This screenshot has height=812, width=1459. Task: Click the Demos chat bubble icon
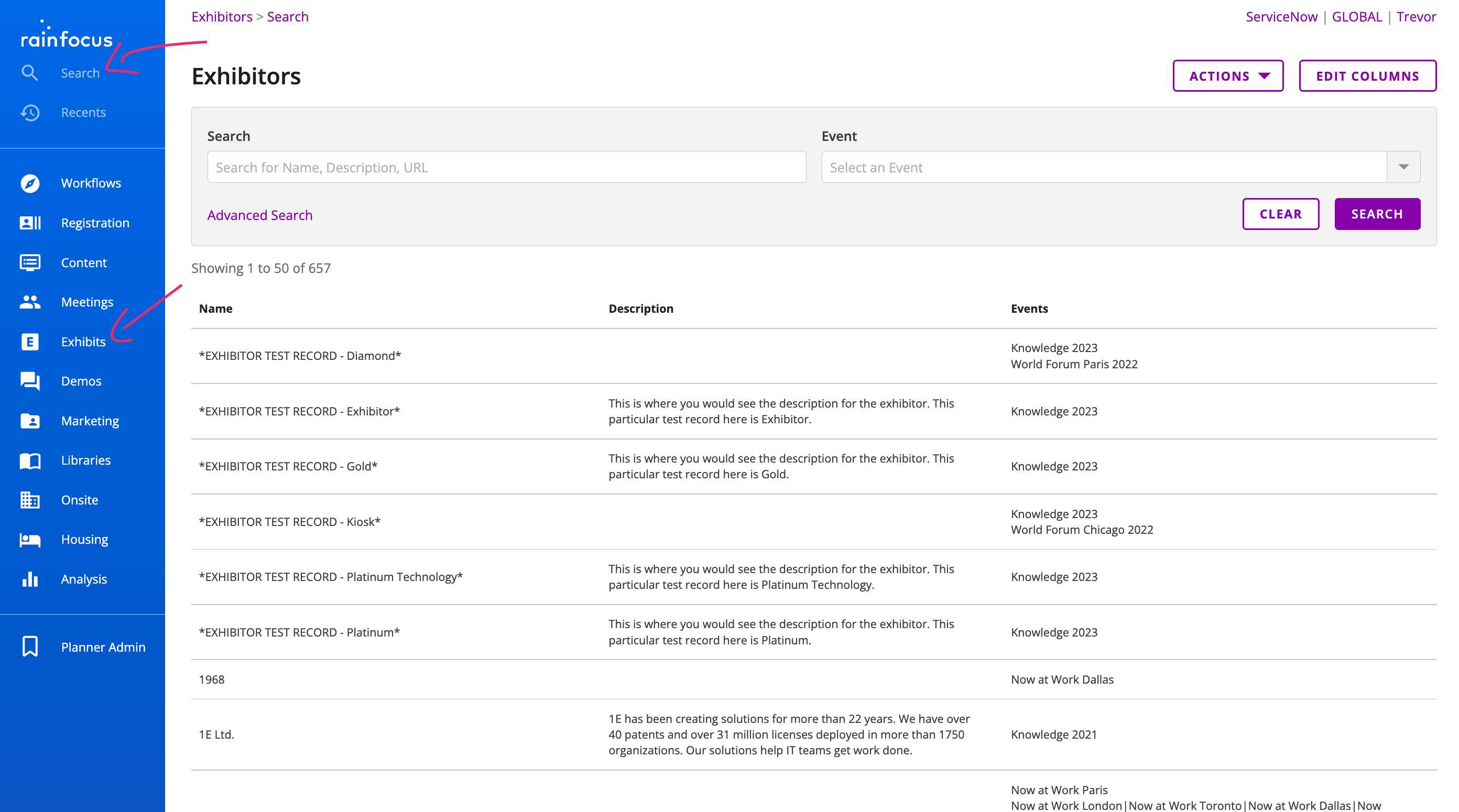click(30, 381)
